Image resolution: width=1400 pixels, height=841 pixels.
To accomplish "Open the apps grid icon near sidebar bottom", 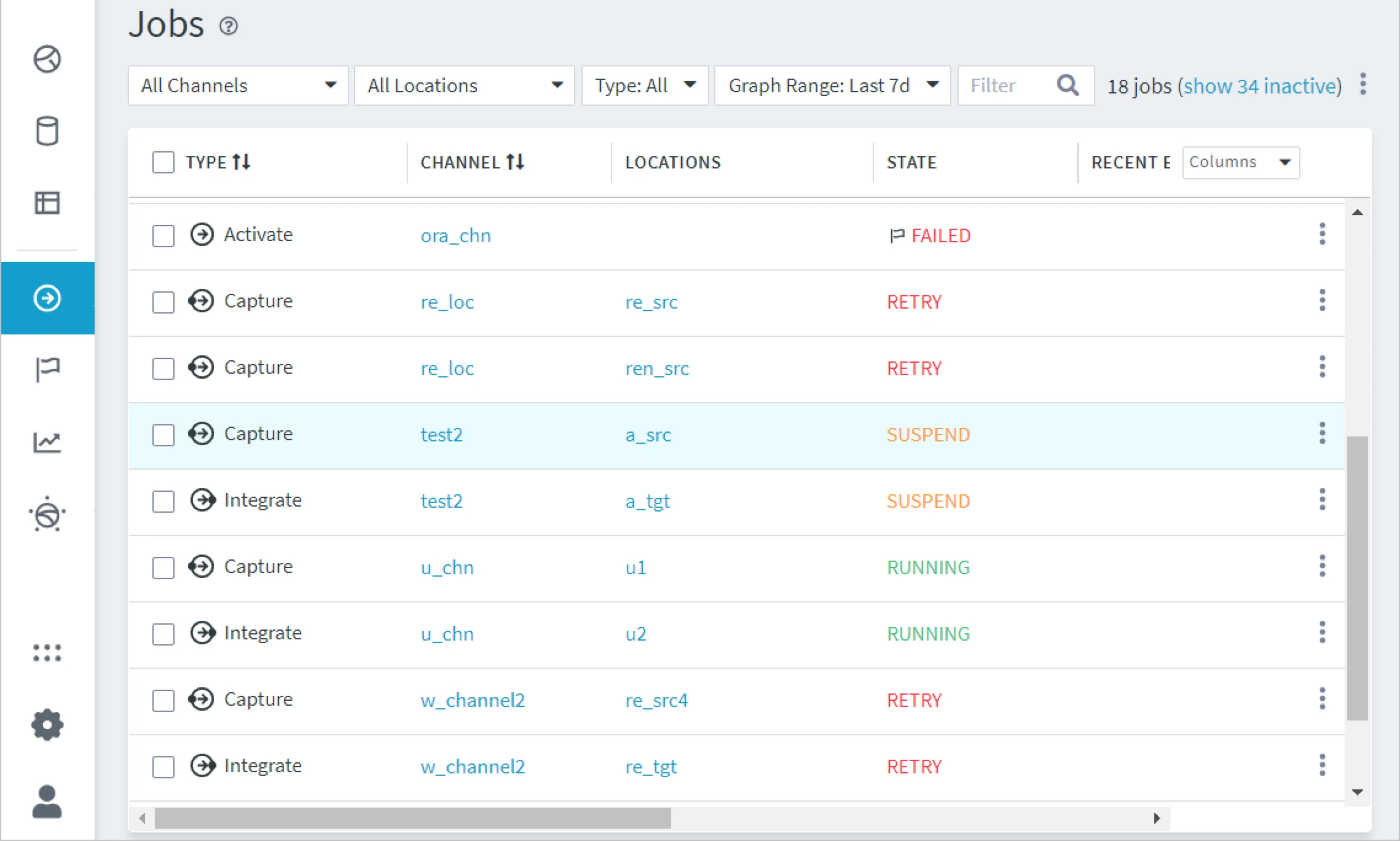I will (x=48, y=653).
